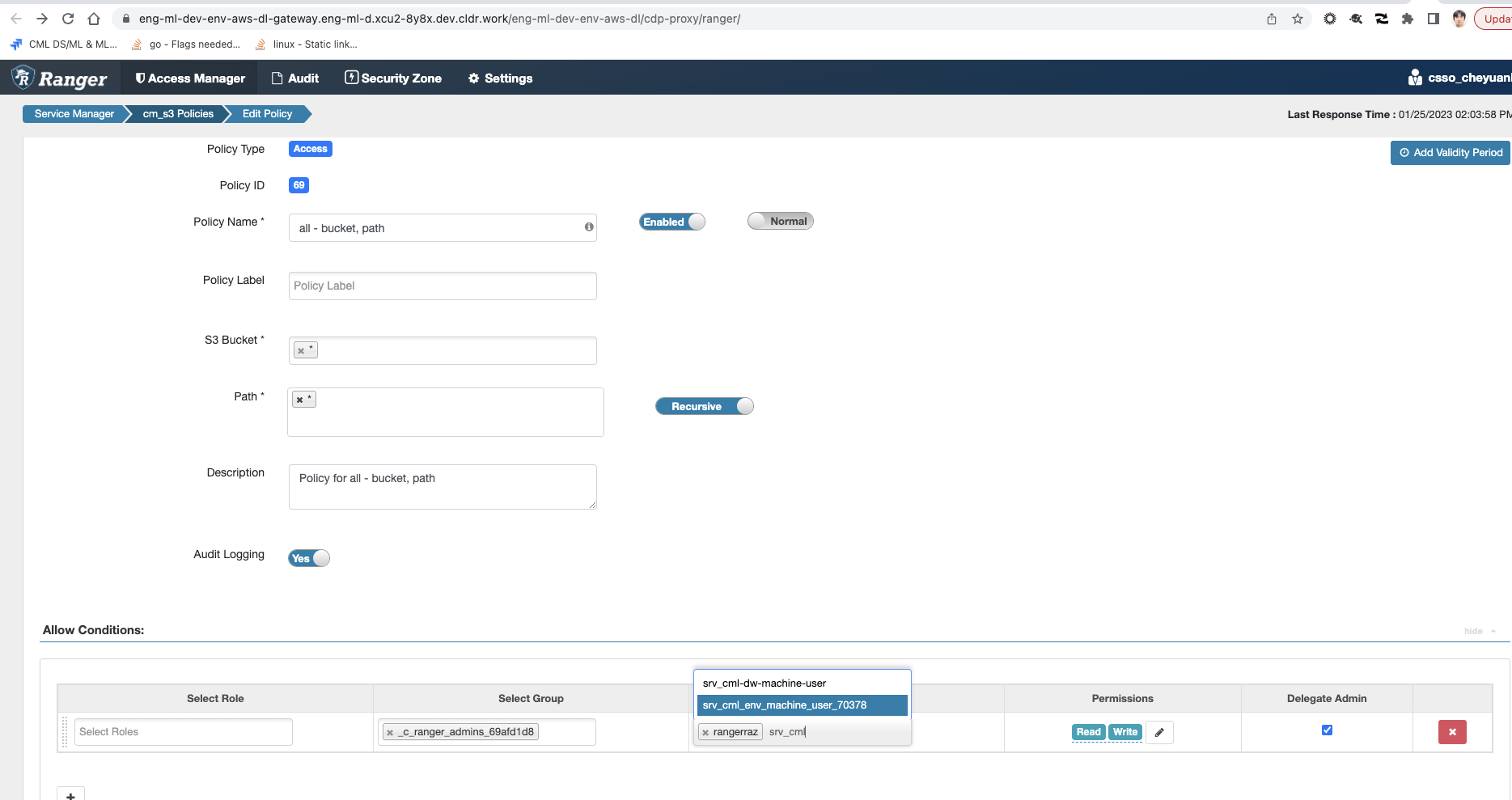1512x800 pixels.
Task: Click Add Validity Period button
Action: coord(1451,153)
